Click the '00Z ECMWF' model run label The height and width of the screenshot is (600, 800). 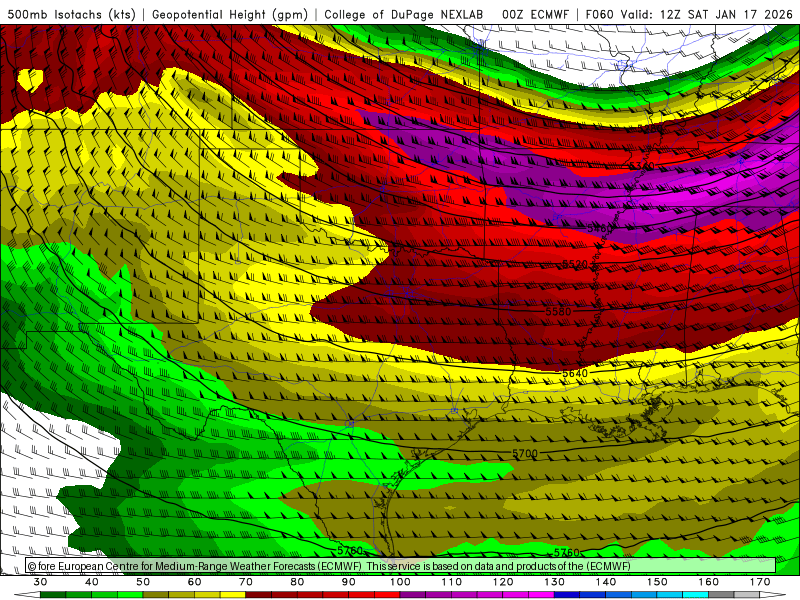[535, 14]
